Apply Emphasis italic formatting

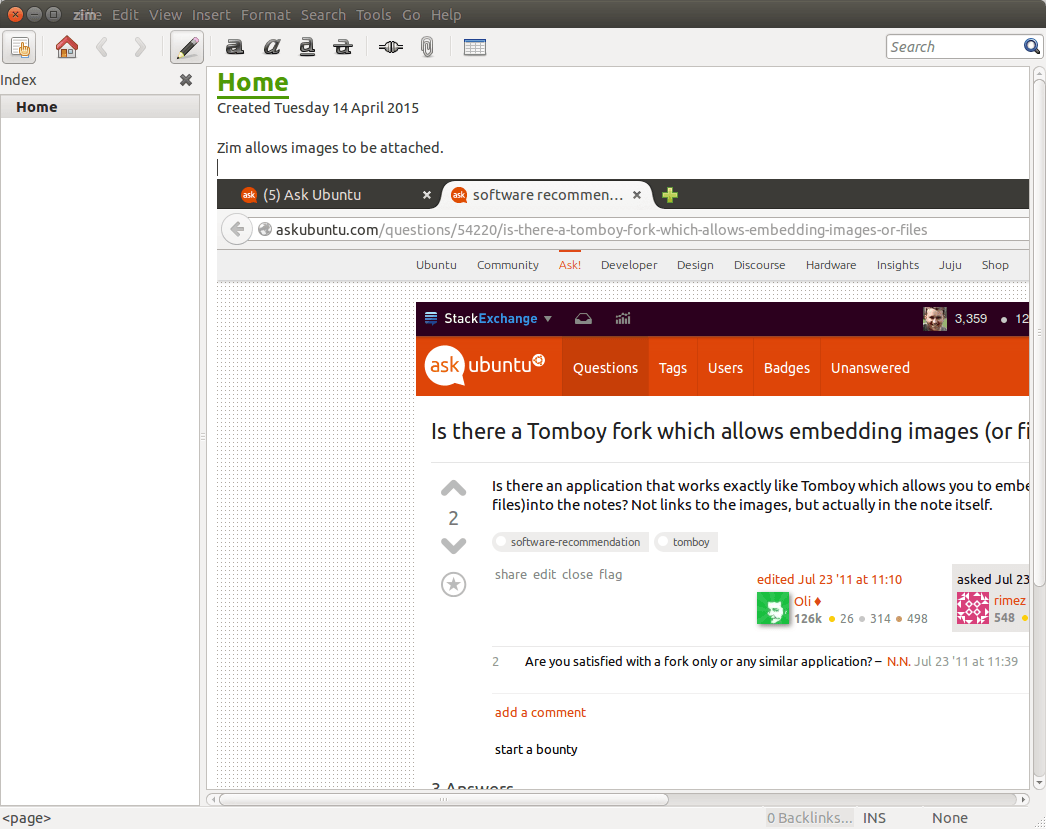coord(272,47)
